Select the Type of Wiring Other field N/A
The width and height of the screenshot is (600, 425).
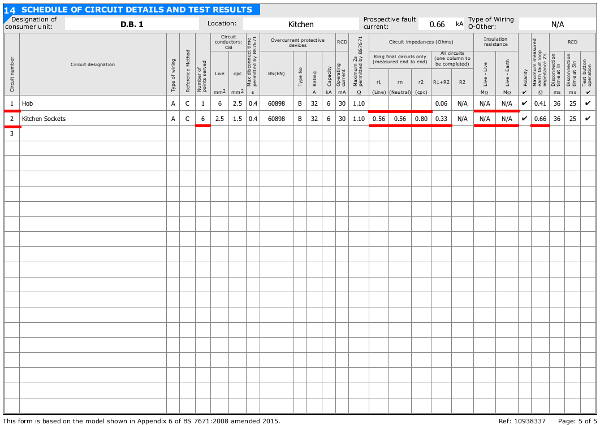[556, 23]
